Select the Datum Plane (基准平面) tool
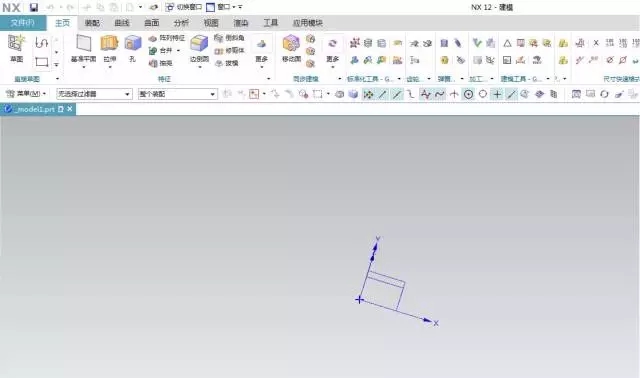The image size is (640, 378). point(83,49)
